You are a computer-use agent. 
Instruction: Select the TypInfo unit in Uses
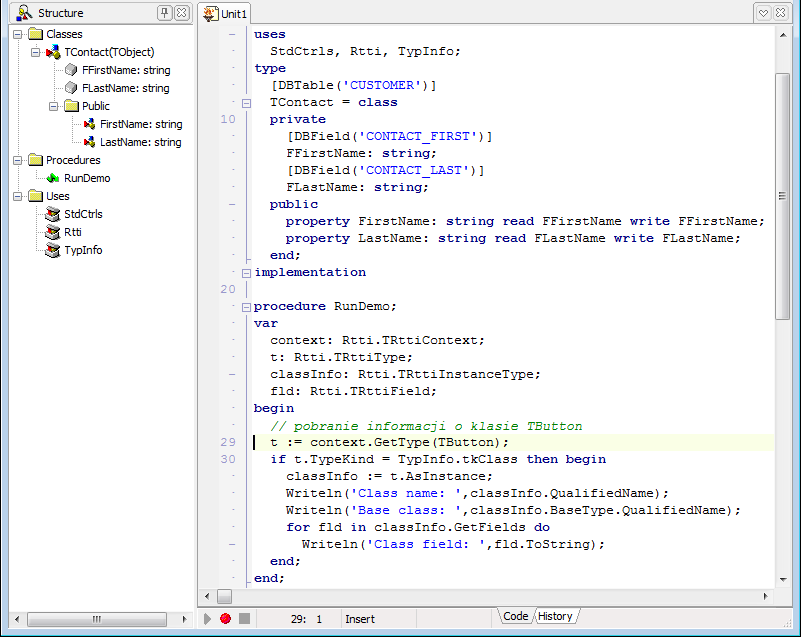point(83,250)
